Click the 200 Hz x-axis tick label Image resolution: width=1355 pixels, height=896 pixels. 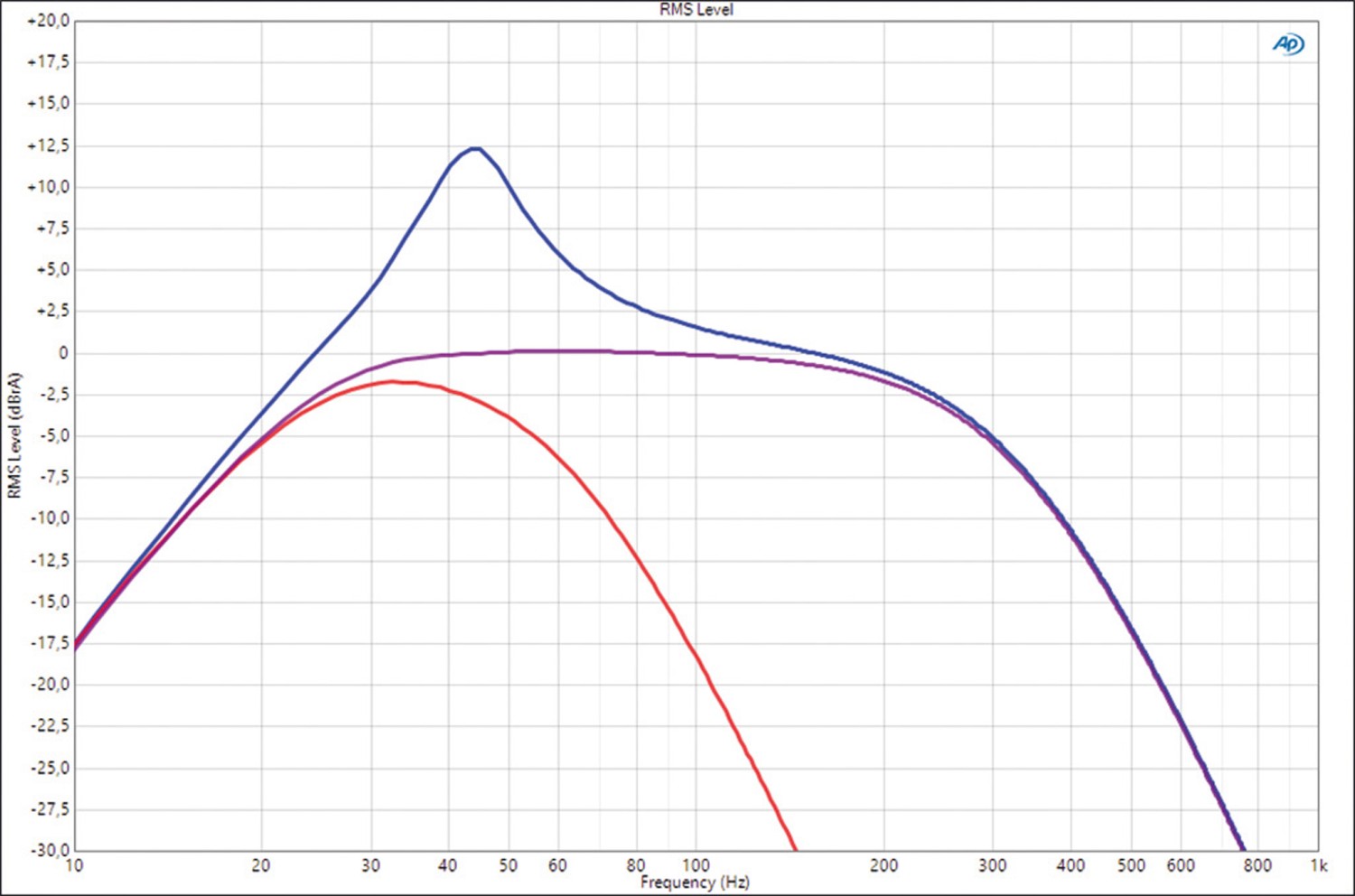click(x=883, y=865)
